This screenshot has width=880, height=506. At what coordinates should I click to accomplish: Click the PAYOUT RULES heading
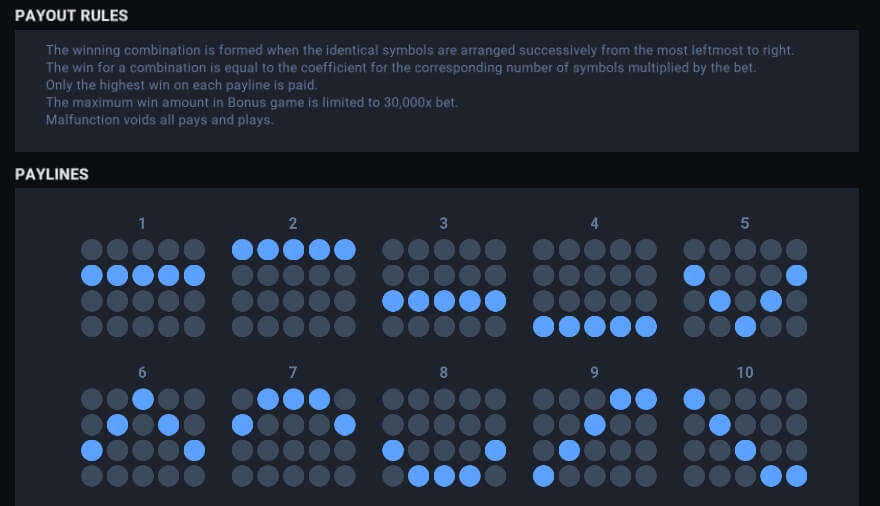click(x=71, y=16)
